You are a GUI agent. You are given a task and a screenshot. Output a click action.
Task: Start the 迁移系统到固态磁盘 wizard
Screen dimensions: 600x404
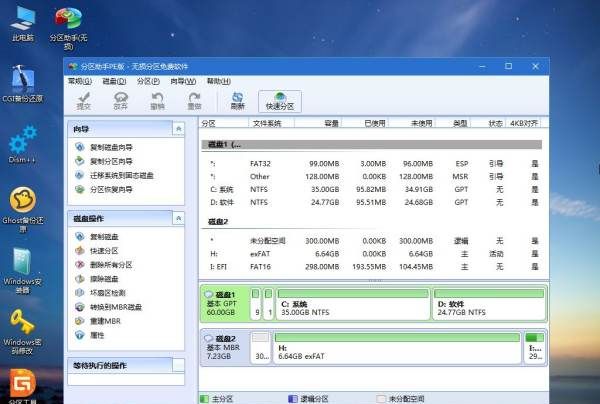[x=119, y=174]
